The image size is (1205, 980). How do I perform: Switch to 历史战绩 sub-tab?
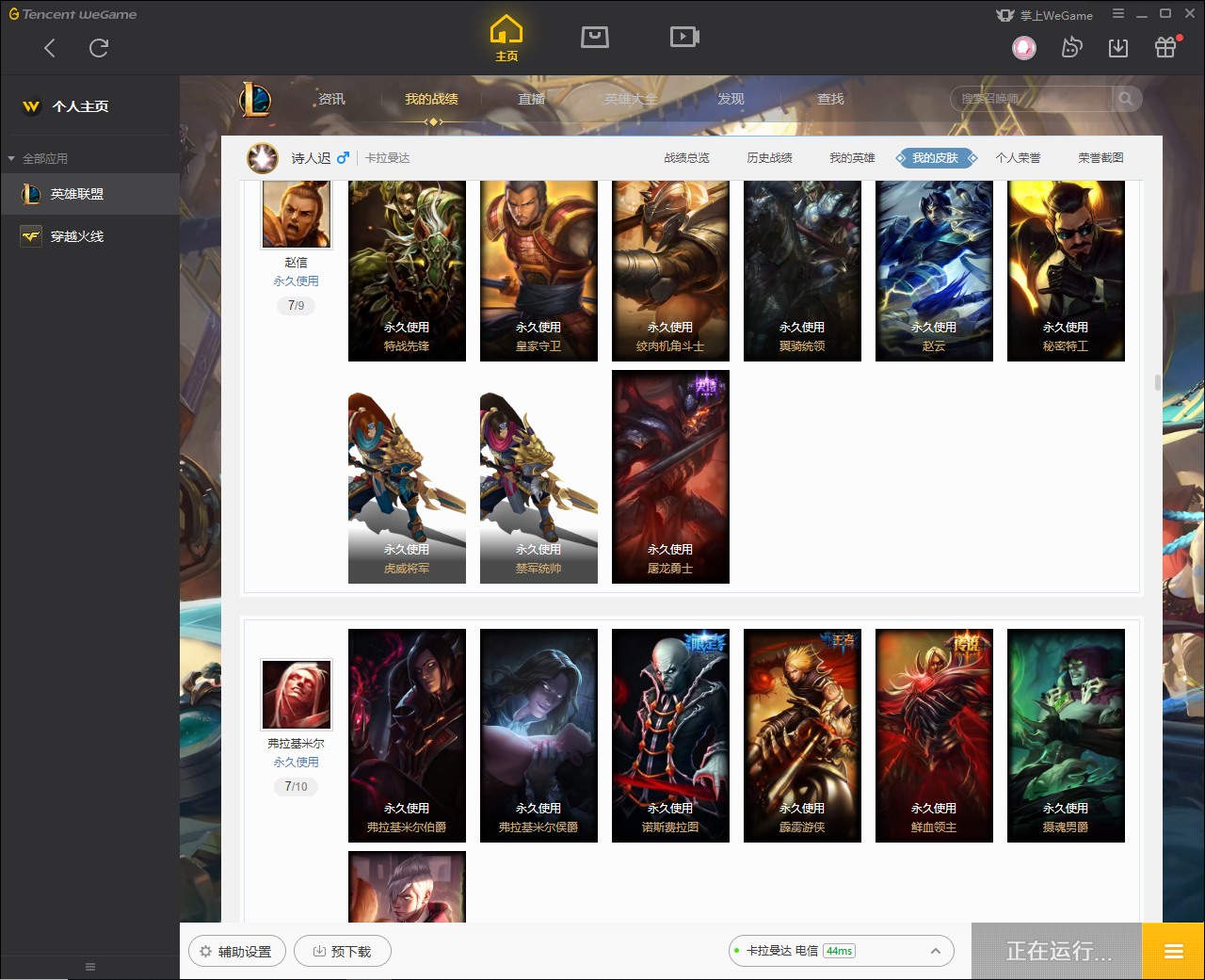coord(769,158)
